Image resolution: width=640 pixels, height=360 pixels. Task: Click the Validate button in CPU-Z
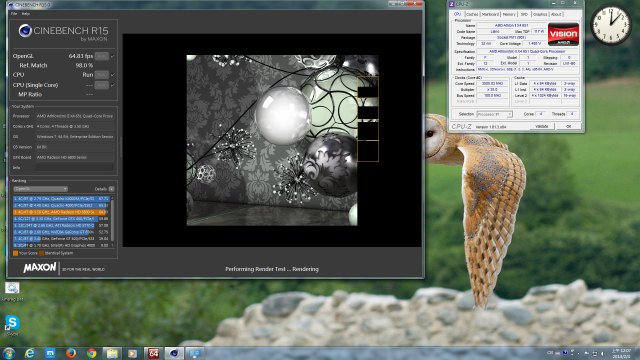point(542,127)
